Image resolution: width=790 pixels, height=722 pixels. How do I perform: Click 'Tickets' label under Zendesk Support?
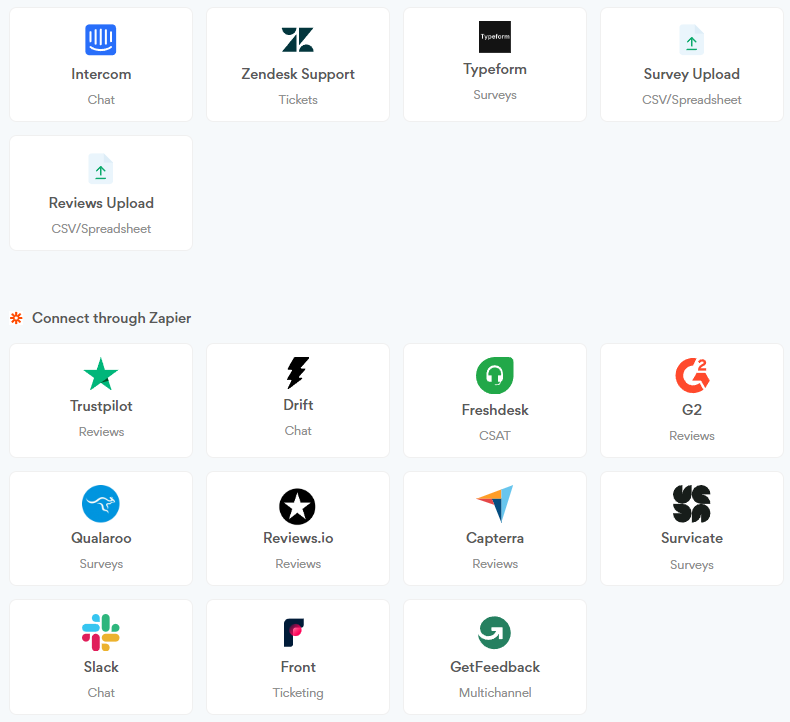pos(298,100)
